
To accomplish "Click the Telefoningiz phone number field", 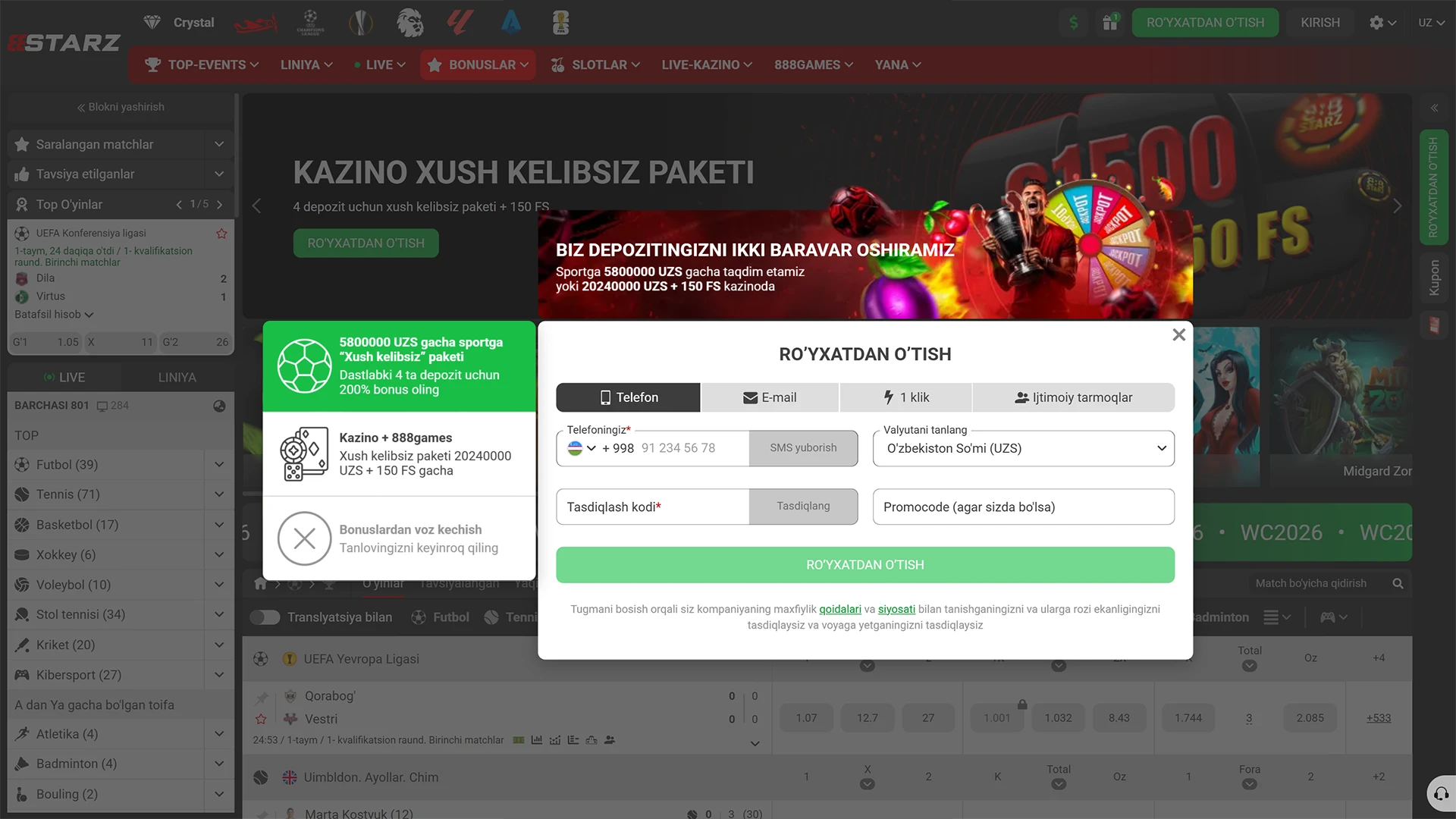I will [x=693, y=448].
